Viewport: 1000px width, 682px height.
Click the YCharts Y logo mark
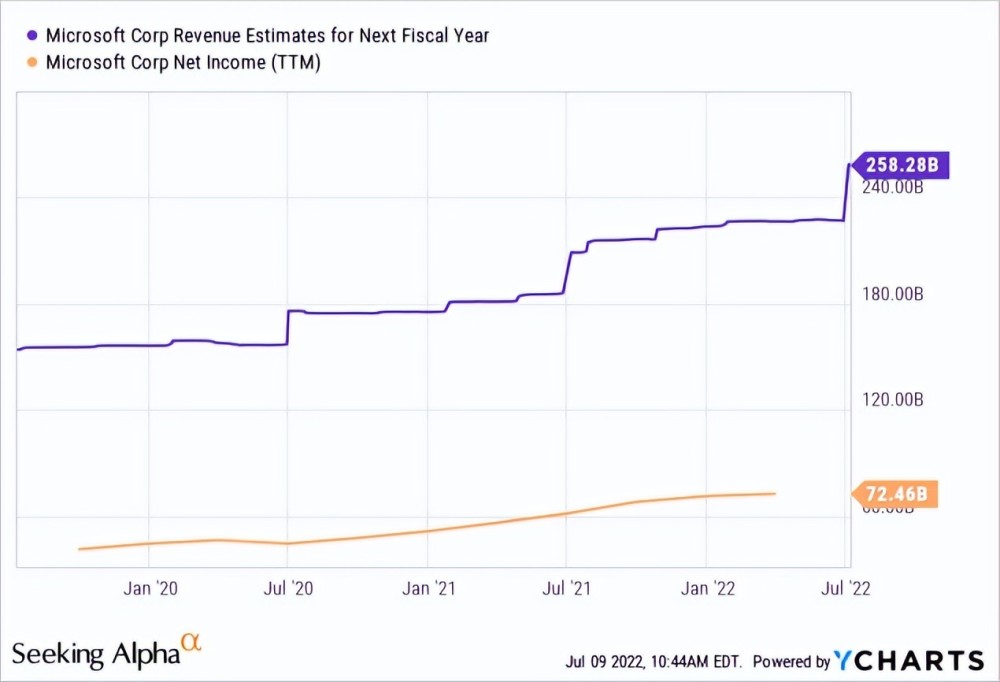pos(848,660)
